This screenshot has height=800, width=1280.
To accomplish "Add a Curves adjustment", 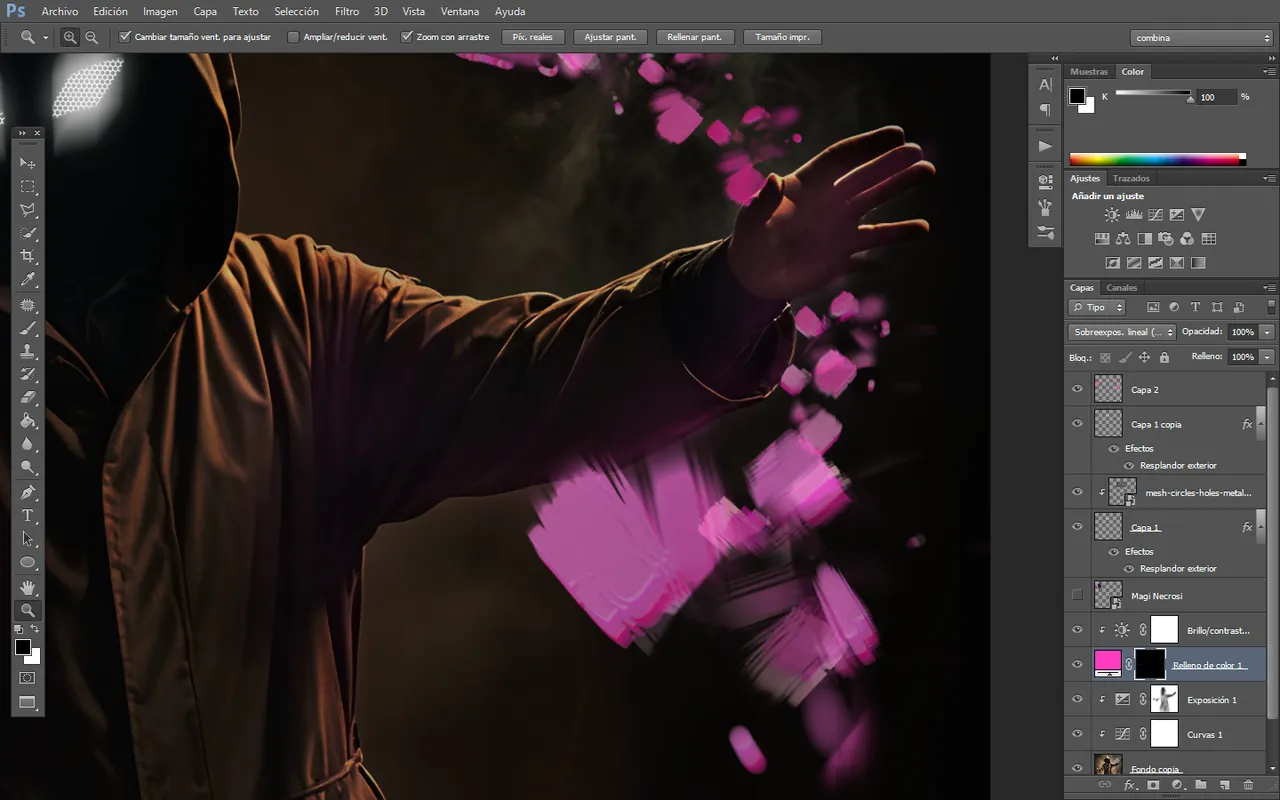I will tap(1155, 214).
